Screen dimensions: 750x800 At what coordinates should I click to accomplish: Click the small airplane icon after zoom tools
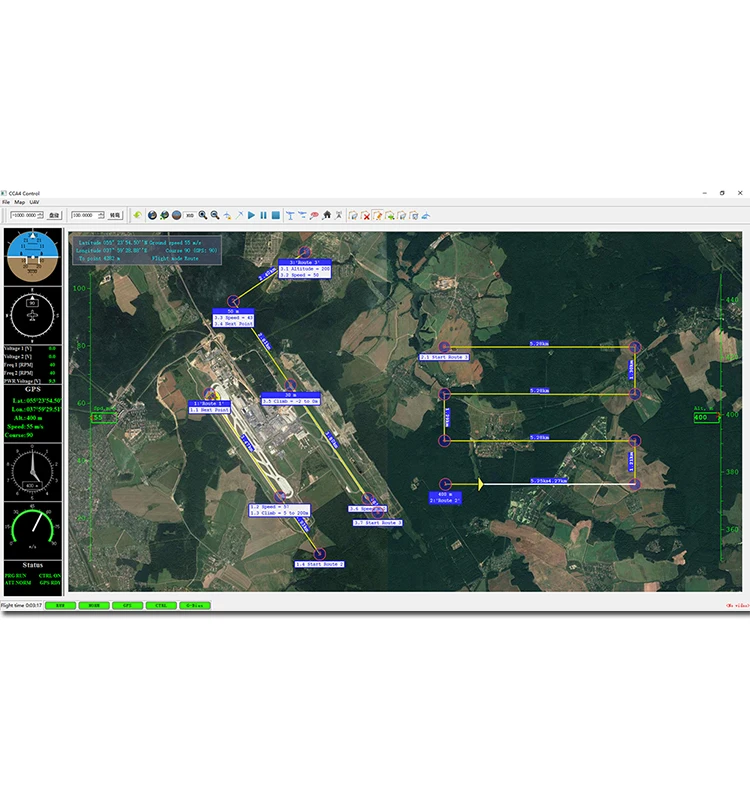click(227, 215)
